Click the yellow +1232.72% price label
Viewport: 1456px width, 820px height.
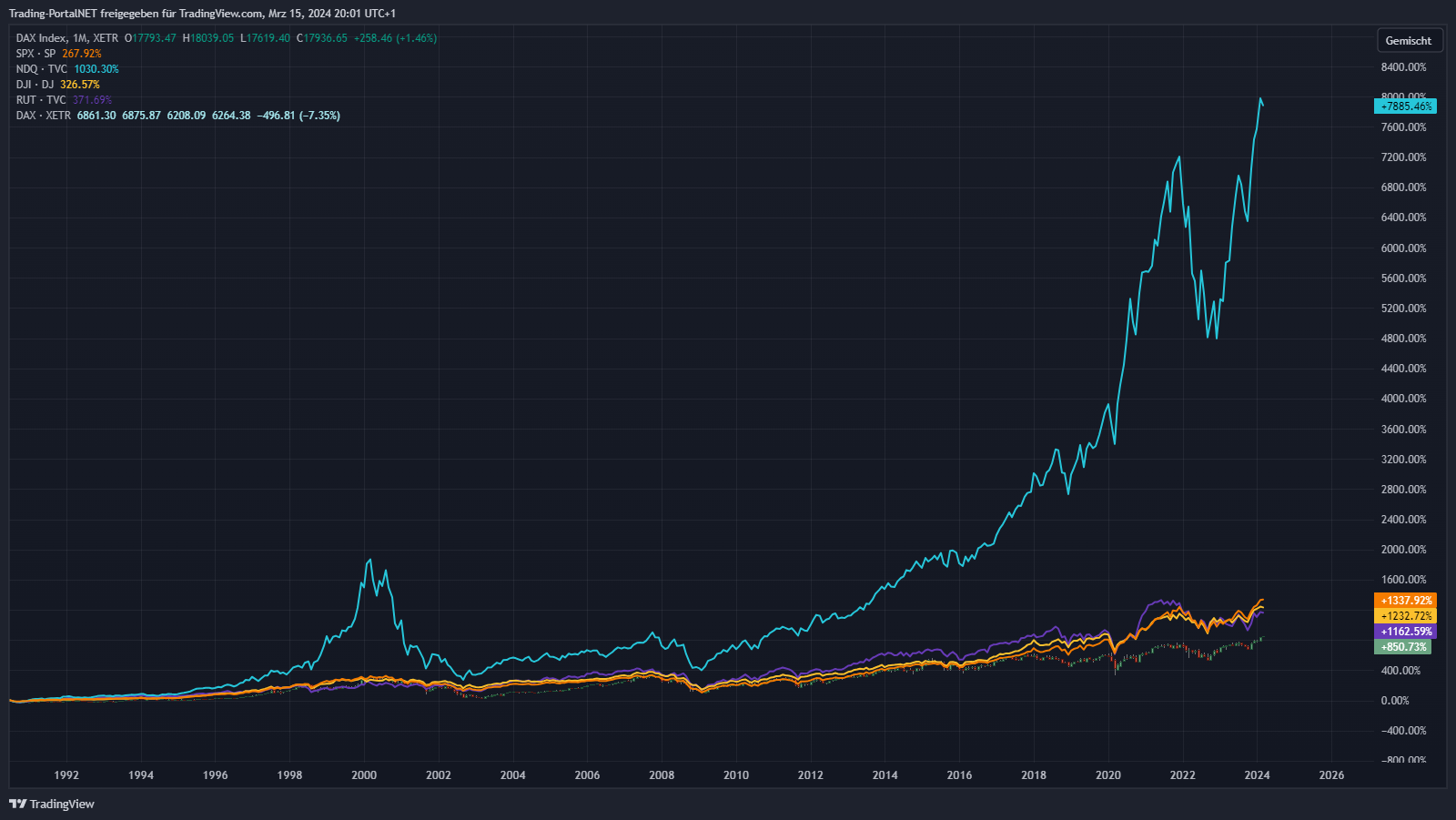[x=1405, y=616]
